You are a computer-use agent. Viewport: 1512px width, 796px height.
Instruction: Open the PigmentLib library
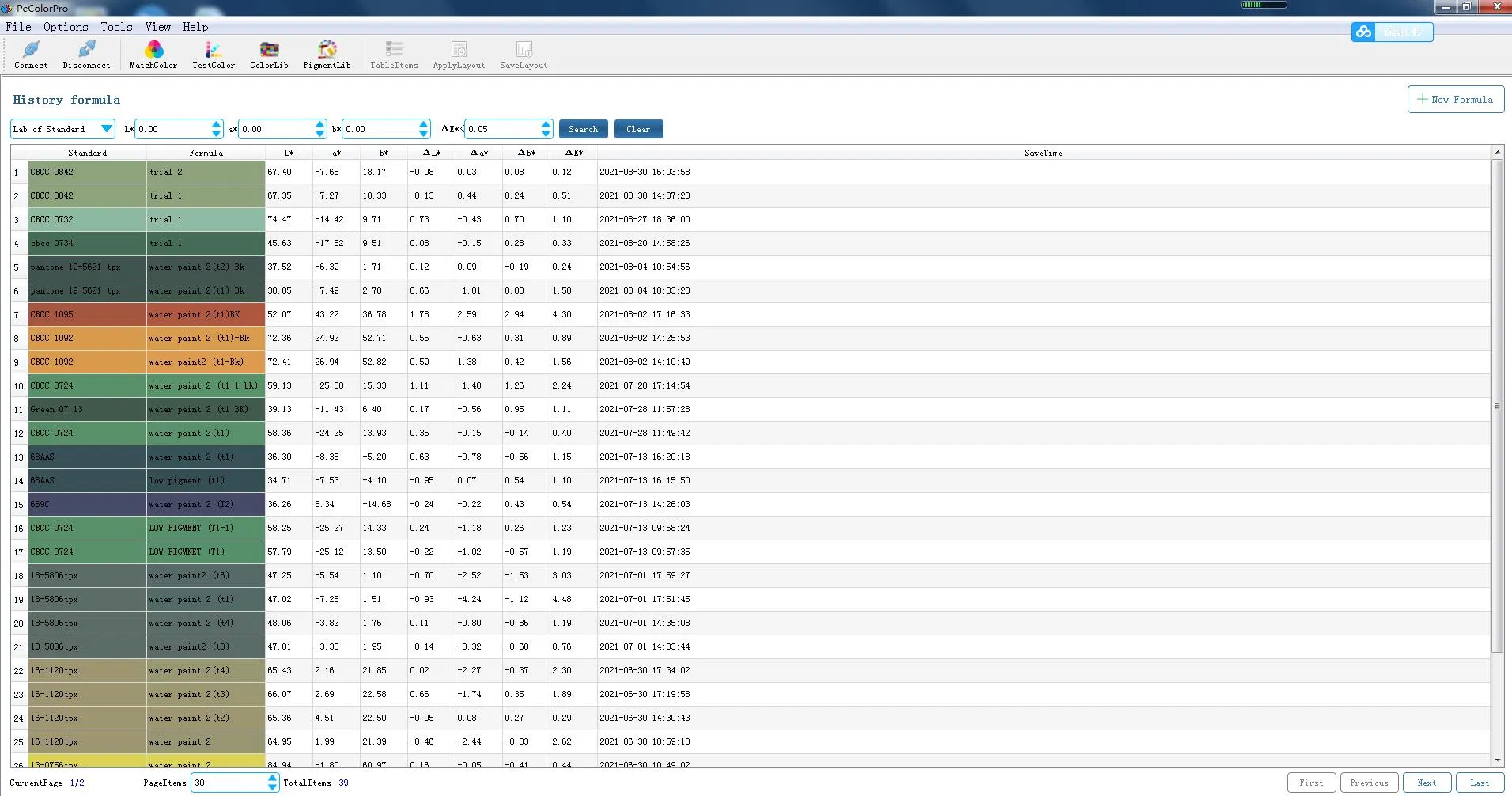(x=327, y=54)
